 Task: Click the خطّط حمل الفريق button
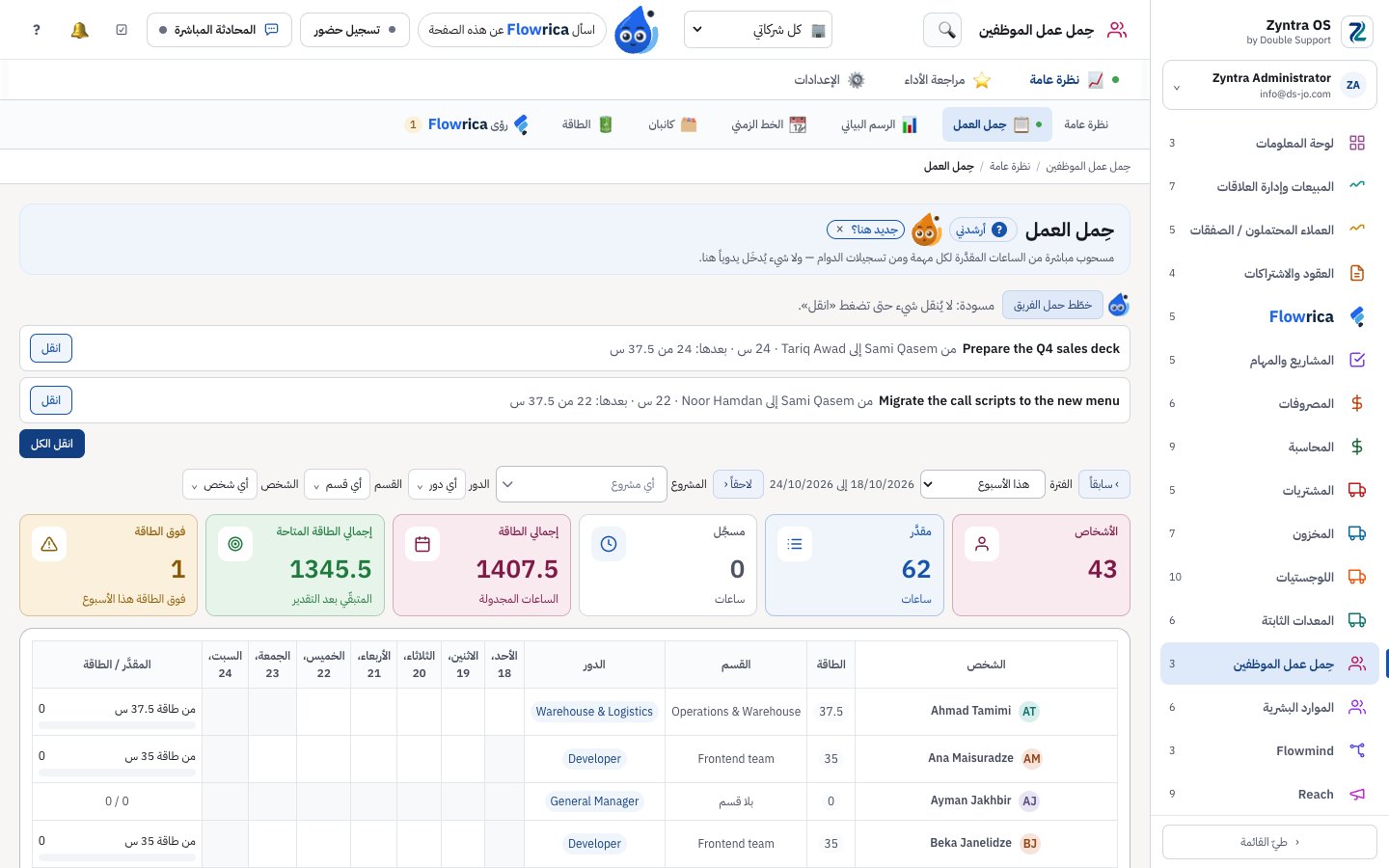(1052, 306)
